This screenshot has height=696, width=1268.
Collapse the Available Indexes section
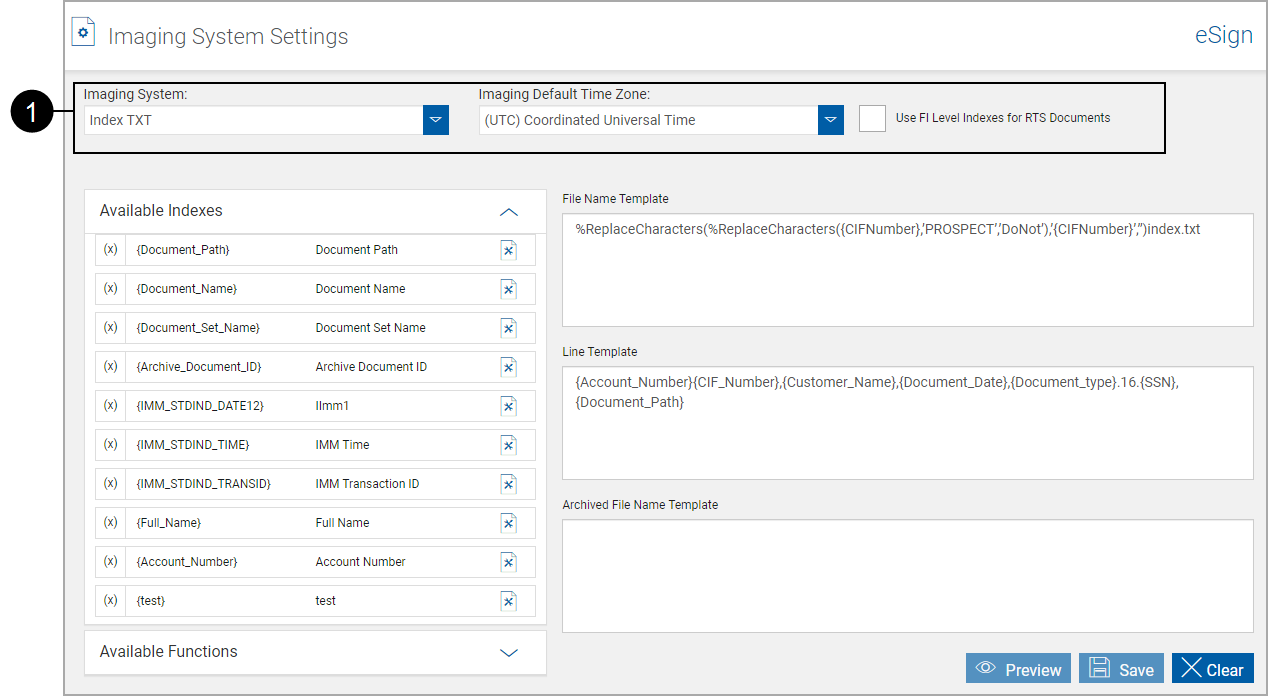point(508,211)
